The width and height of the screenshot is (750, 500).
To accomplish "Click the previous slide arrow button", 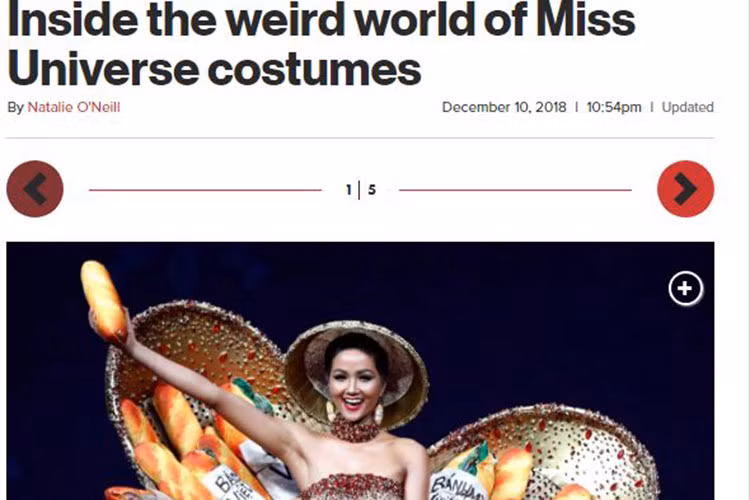I will [35, 189].
